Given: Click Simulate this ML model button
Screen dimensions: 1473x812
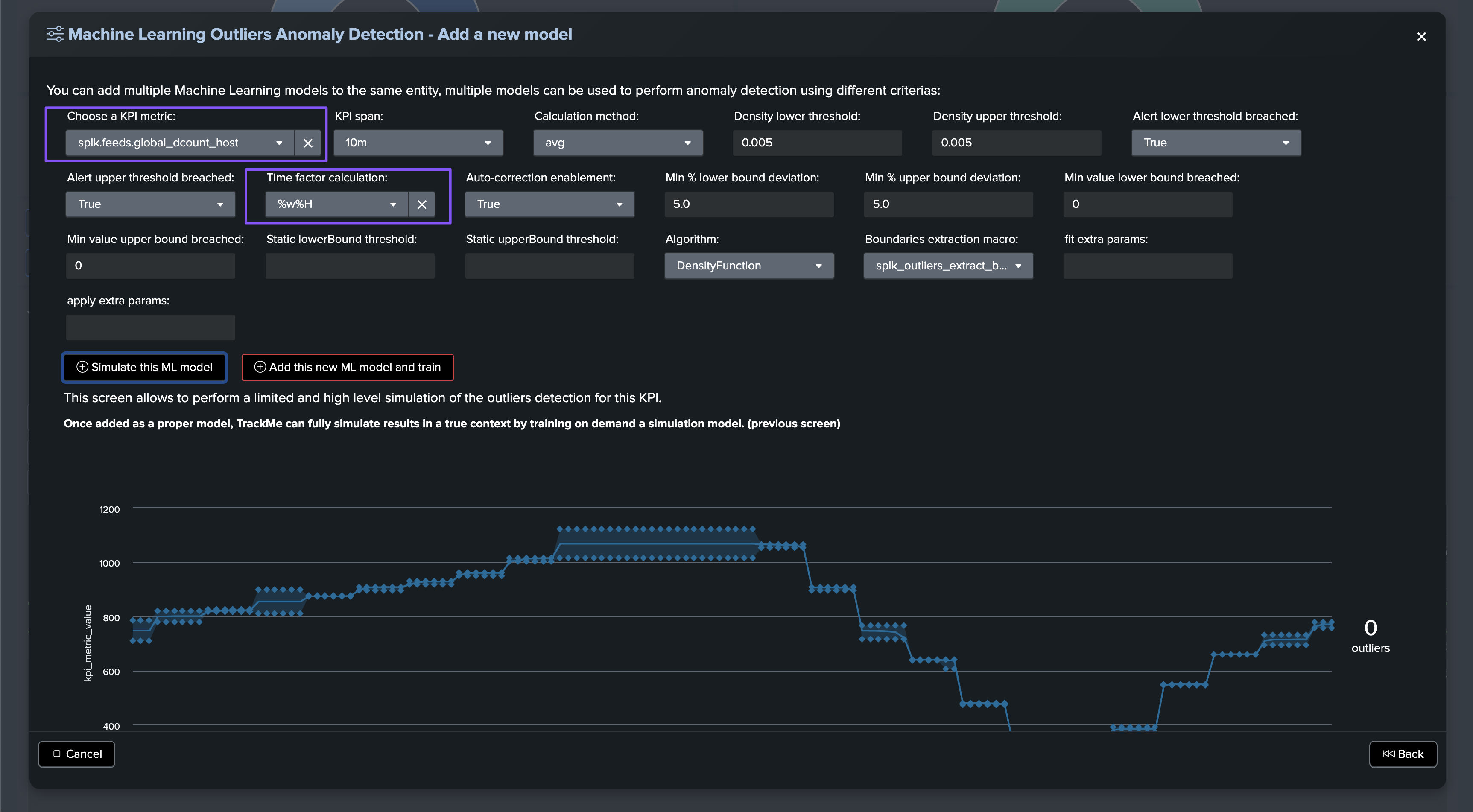Looking at the screenshot, I should tap(145, 367).
